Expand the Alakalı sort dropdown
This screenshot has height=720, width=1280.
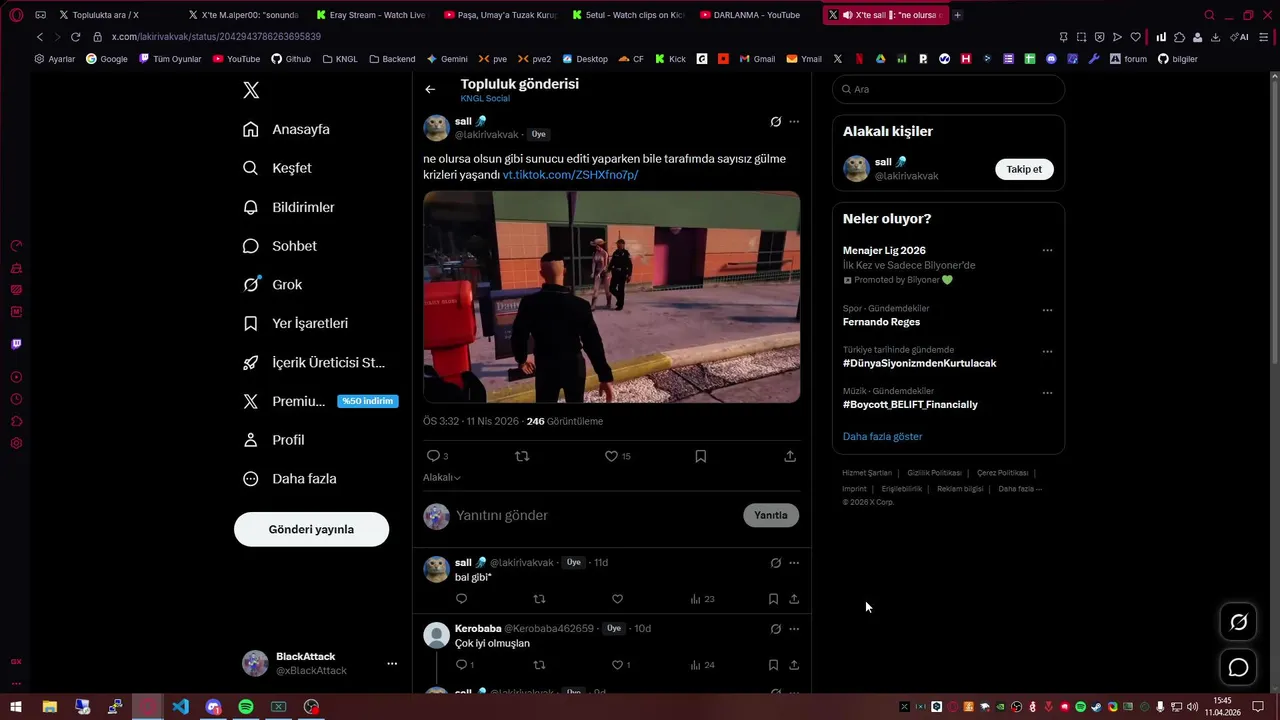point(442,478)
